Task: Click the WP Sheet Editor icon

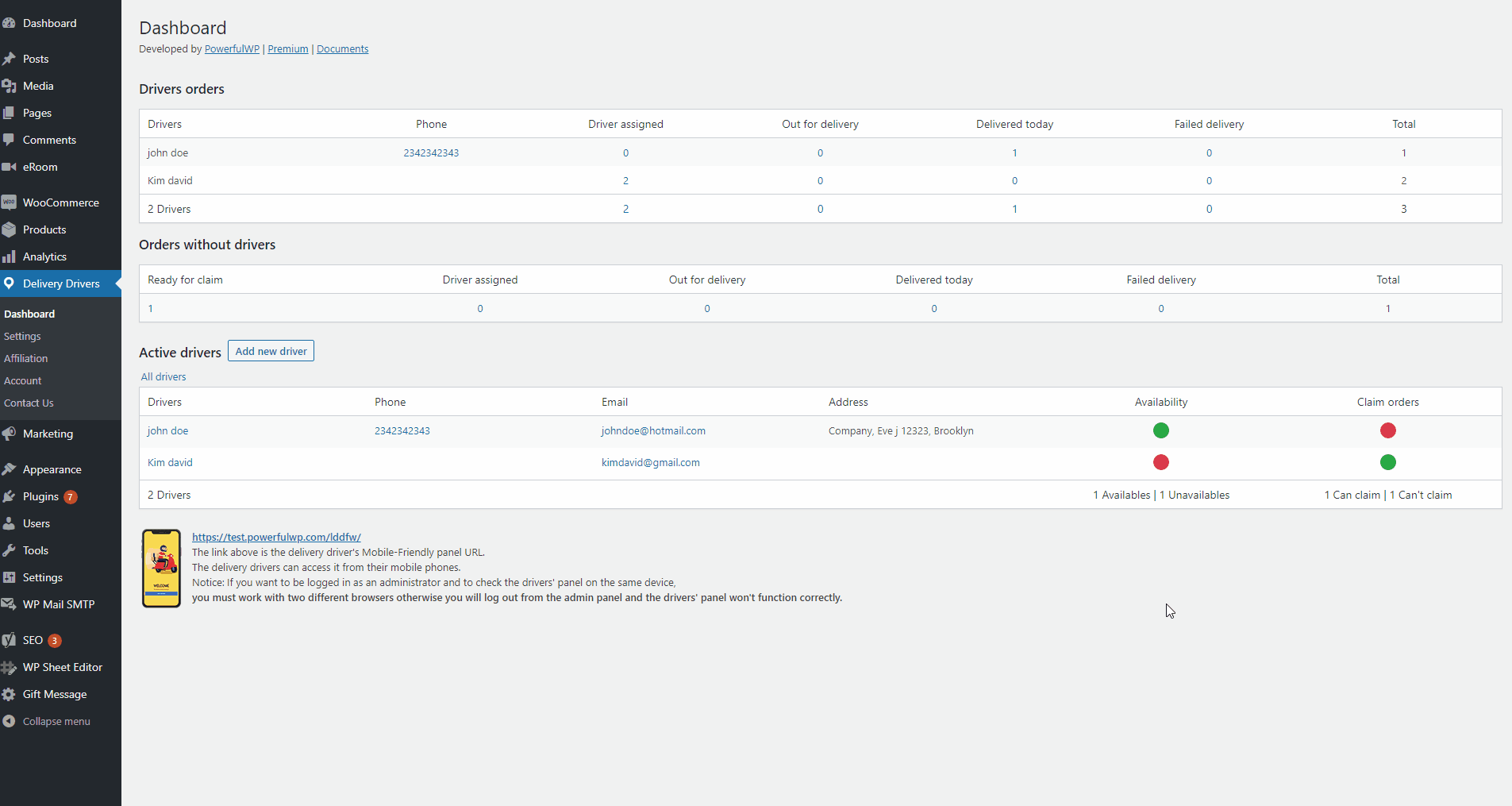Action: 9,667
